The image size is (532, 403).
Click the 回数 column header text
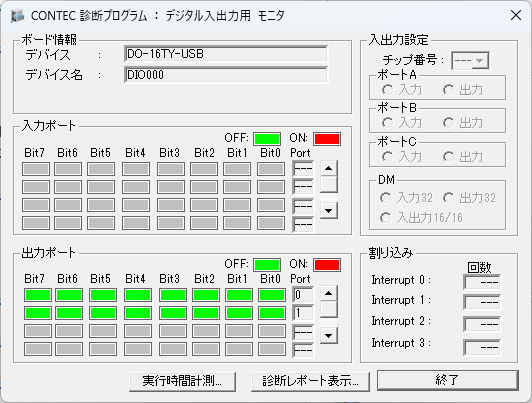[x=479, y=267]
